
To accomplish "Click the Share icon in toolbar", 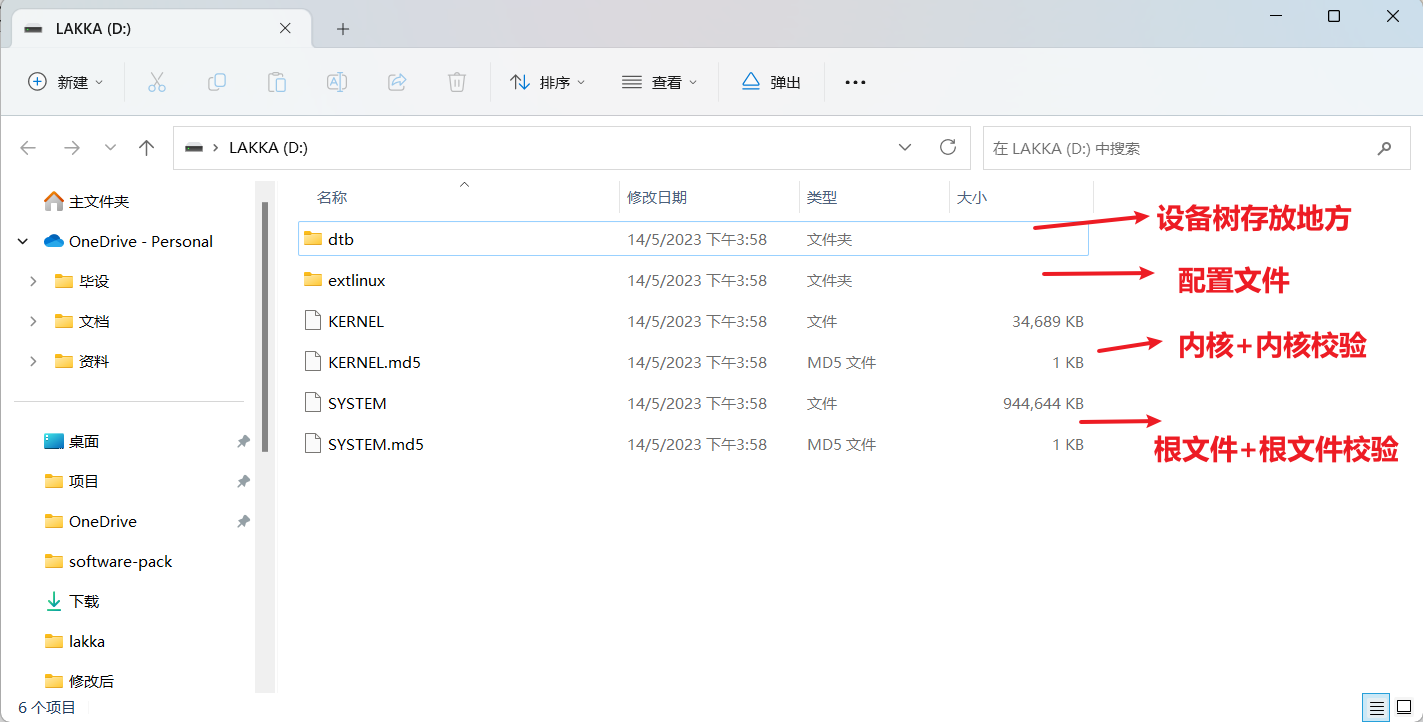I will [397, 82].
